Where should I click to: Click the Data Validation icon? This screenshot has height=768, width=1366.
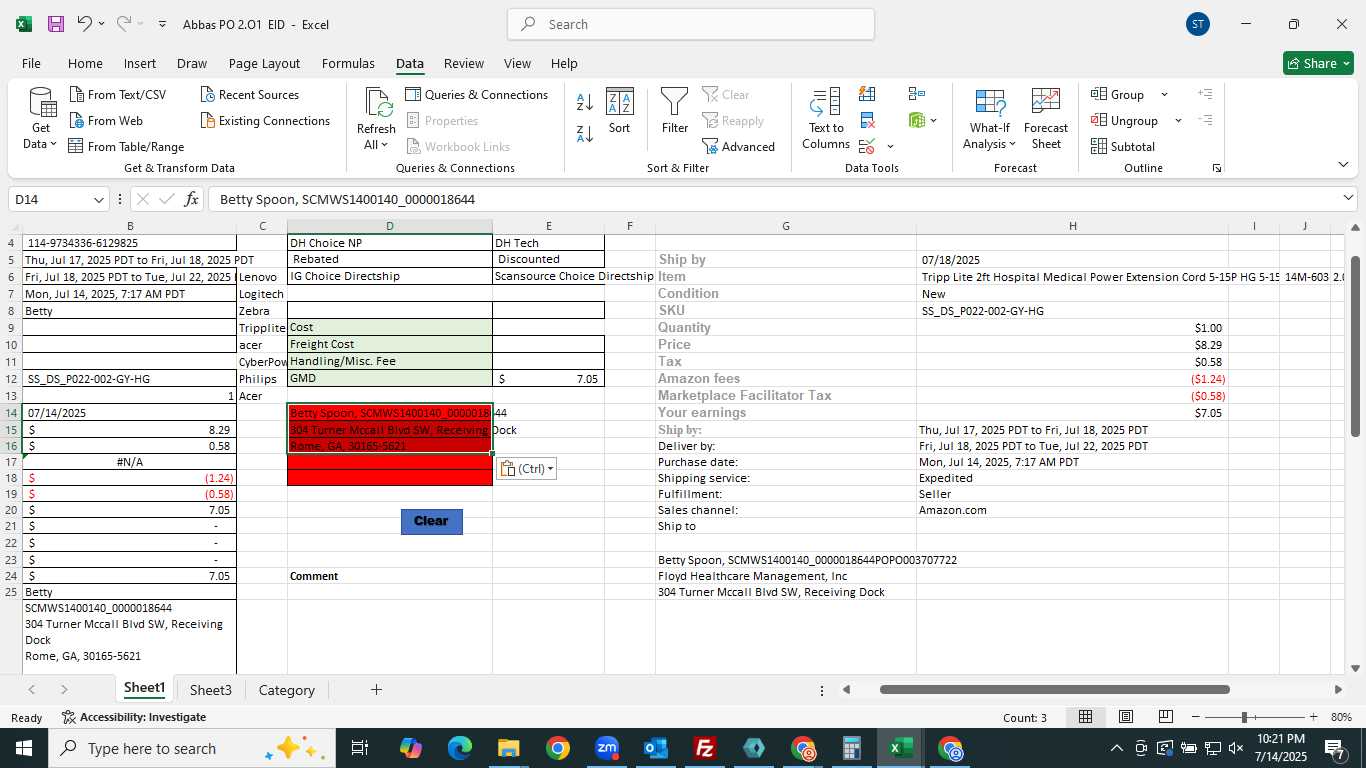[867, 147]
